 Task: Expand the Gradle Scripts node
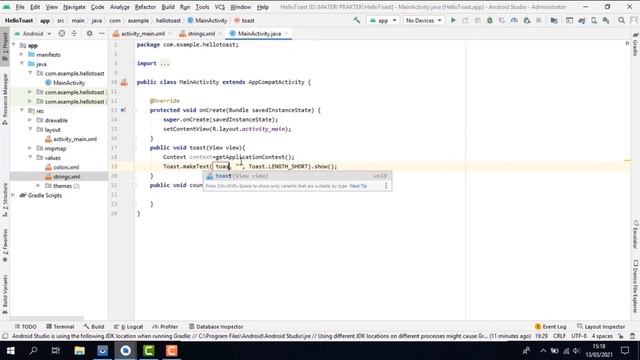click(13, 196)
